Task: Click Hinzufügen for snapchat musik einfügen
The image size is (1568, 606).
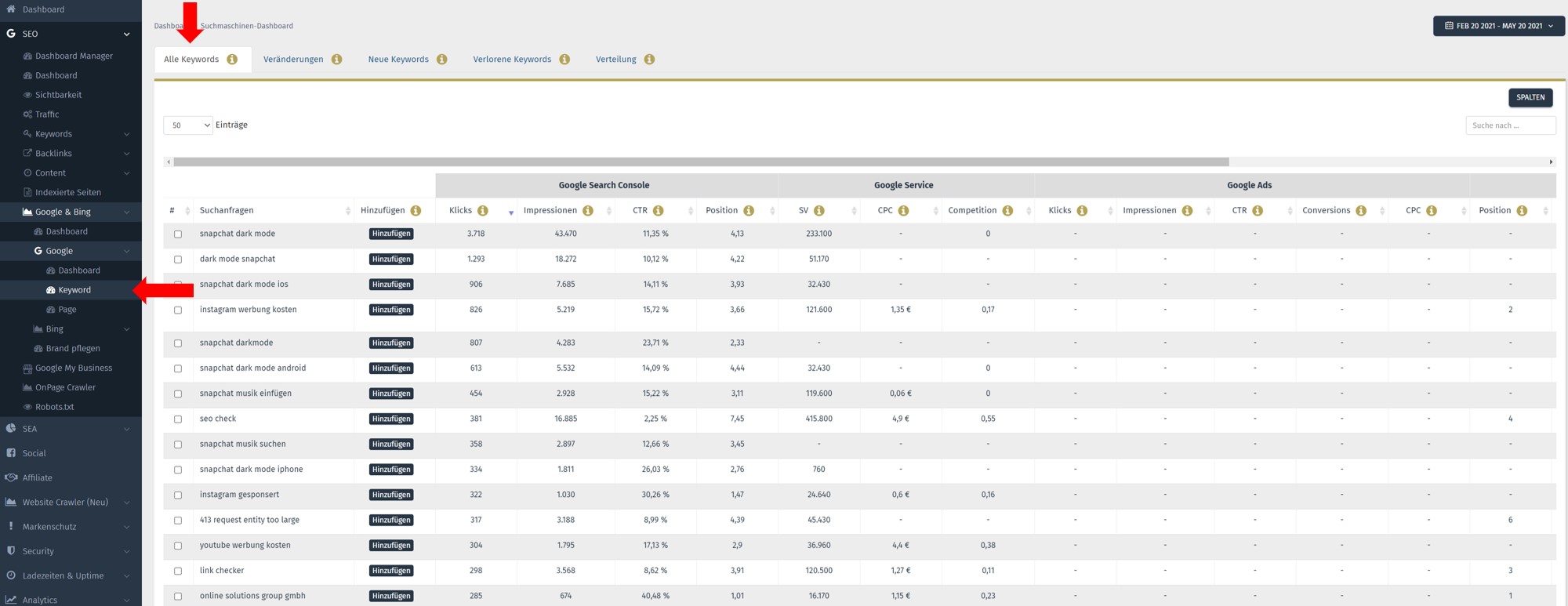Action: coord(391,394)
